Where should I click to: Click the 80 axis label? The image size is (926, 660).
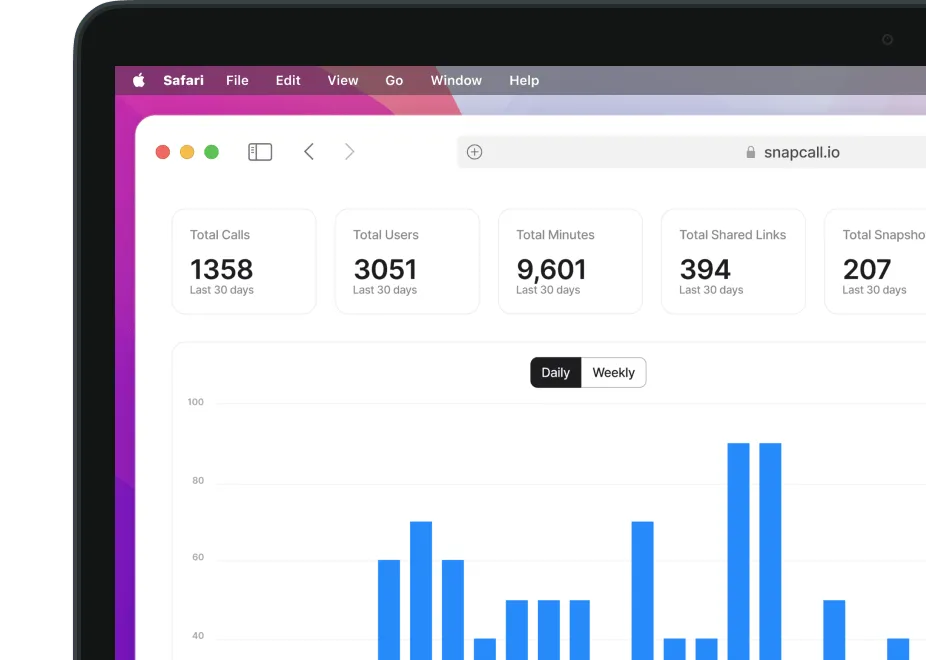[198, 481]
